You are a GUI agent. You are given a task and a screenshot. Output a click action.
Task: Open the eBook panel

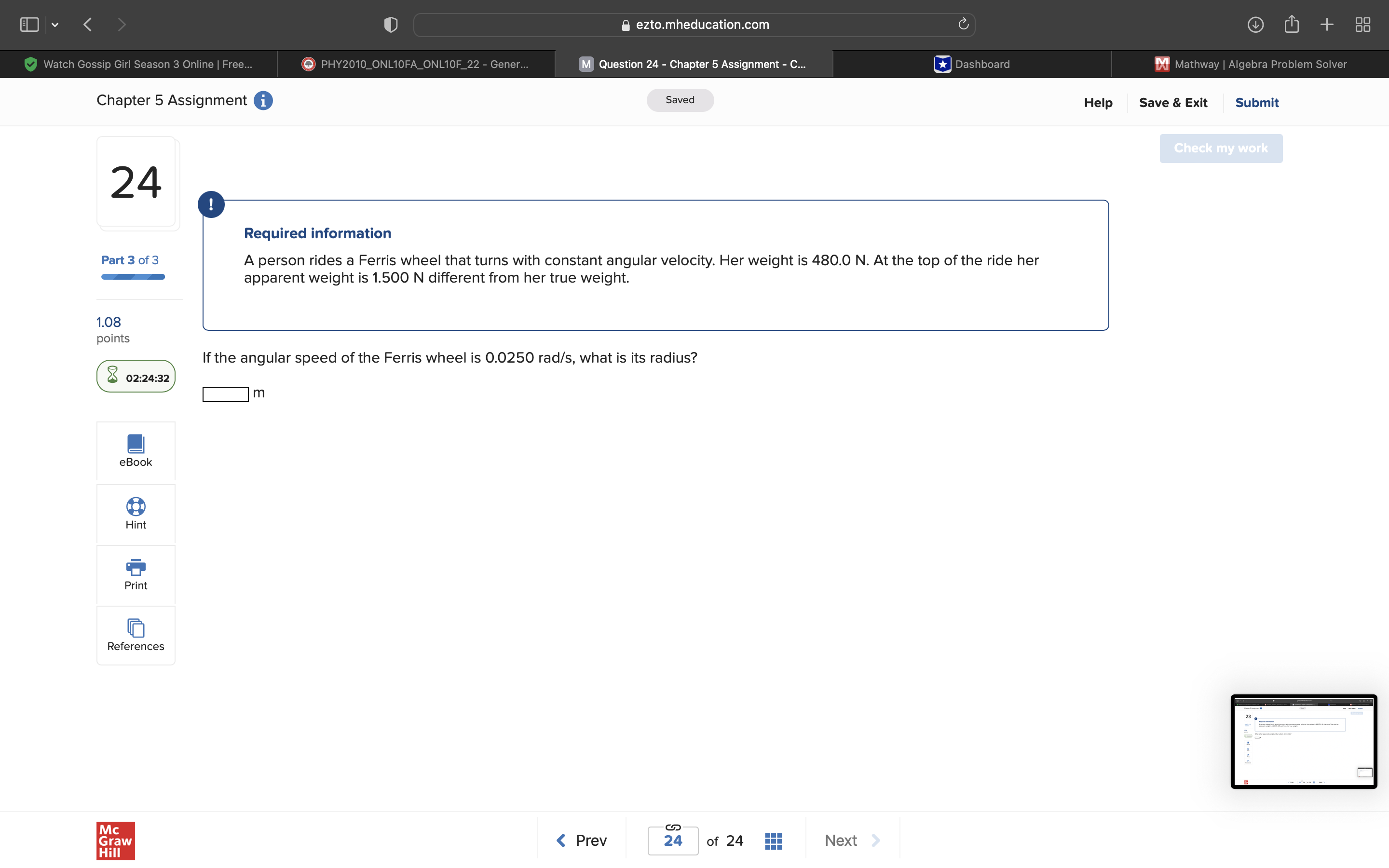click(136, 451)
